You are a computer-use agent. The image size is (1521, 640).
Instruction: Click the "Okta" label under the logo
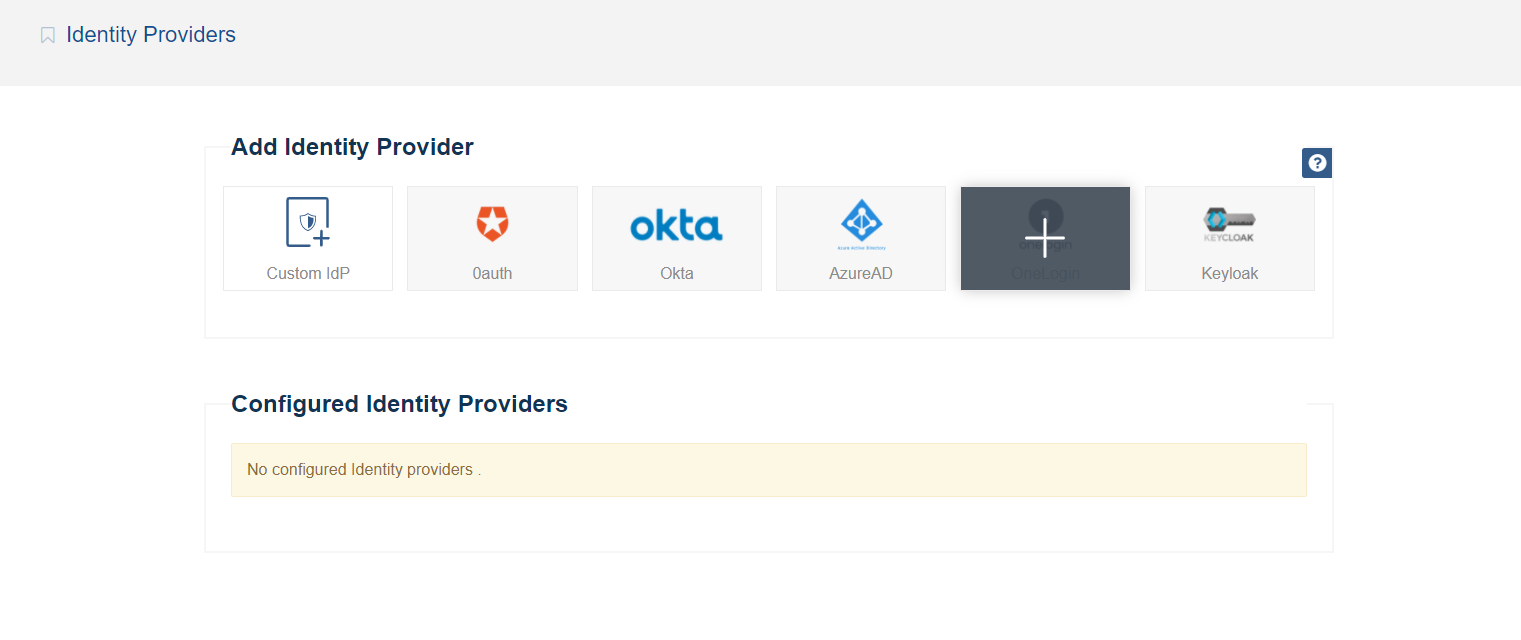(x=677, y=273)
